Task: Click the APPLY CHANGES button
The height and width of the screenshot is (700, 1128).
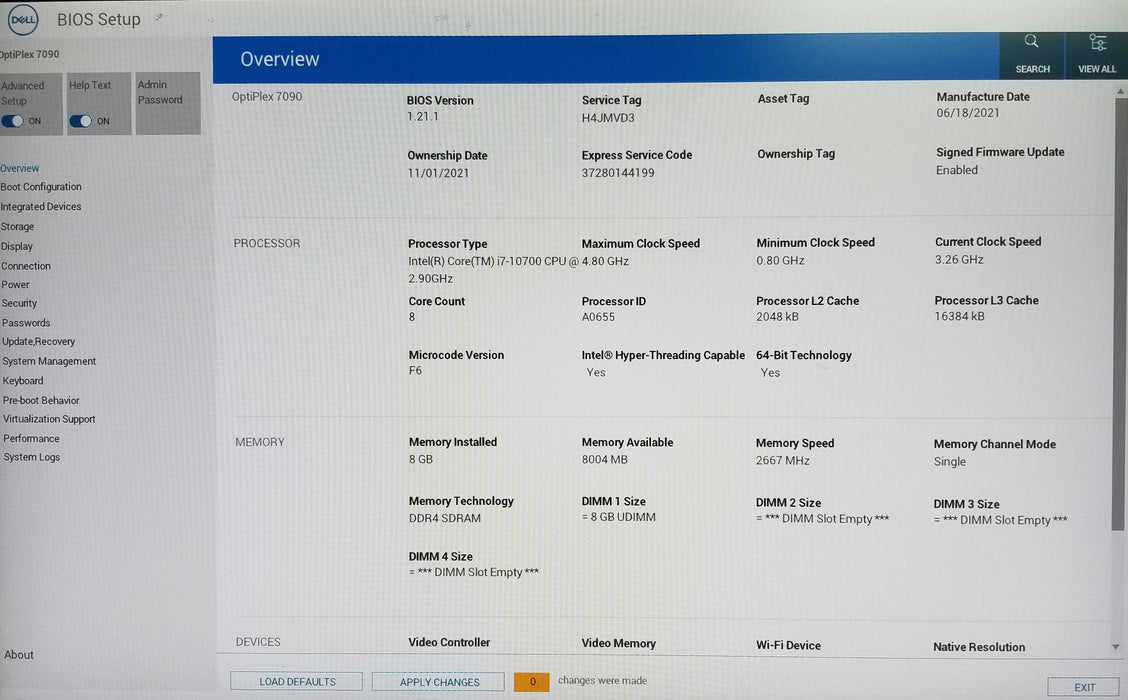Action: pos(437,680)
